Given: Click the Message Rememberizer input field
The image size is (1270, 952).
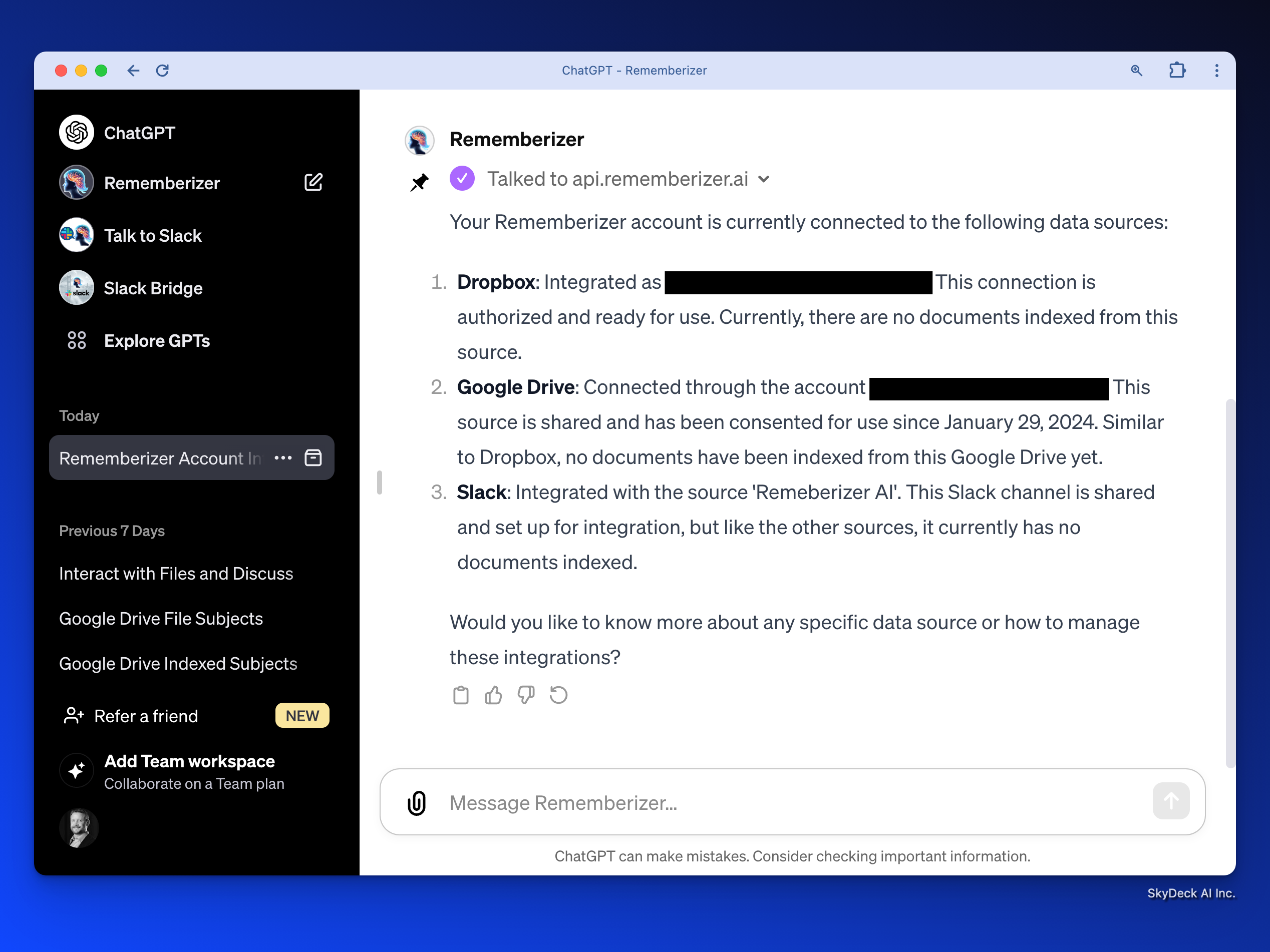Looking at the screenshot, I should [792, 802].
